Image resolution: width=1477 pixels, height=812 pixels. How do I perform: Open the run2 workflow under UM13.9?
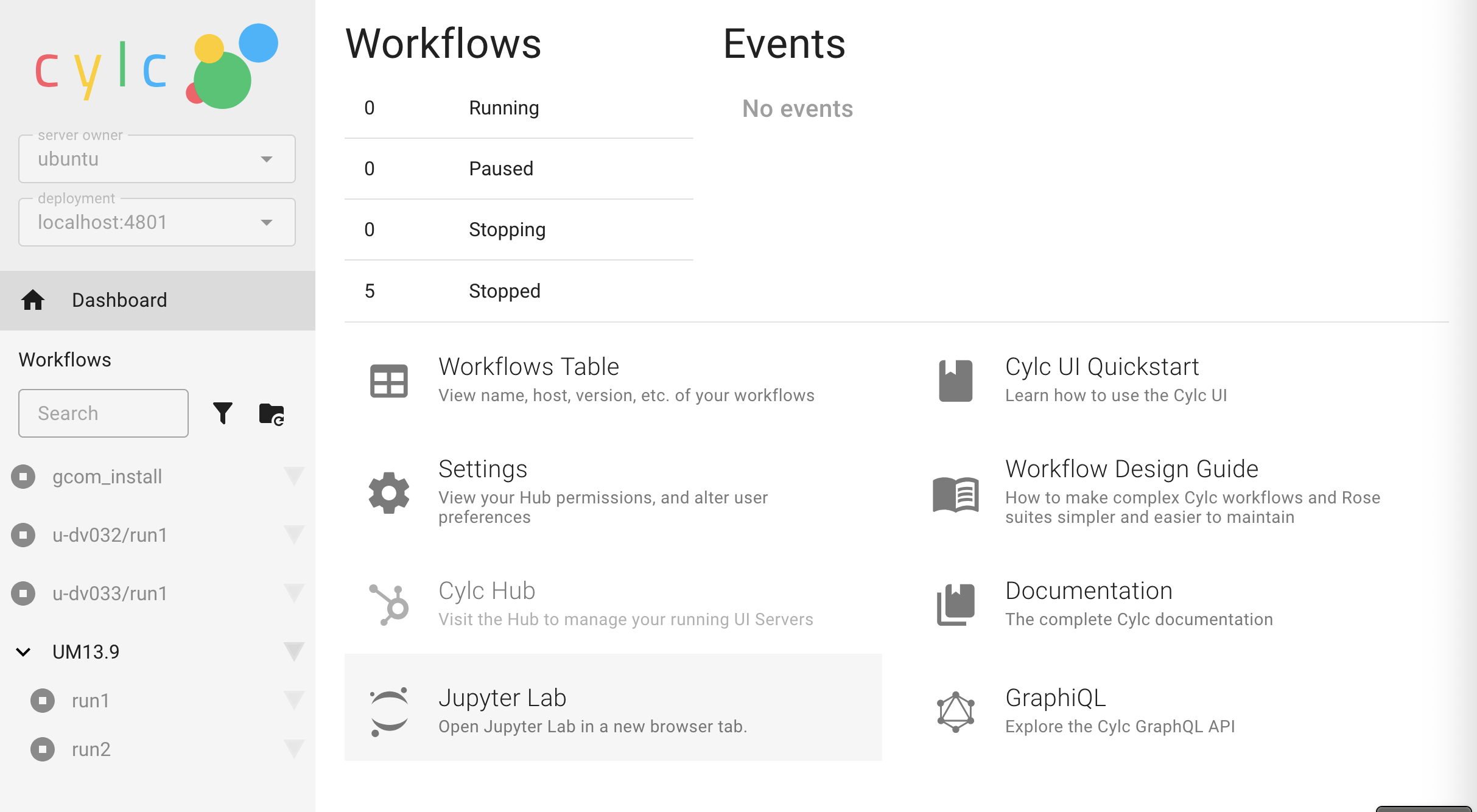91,749
